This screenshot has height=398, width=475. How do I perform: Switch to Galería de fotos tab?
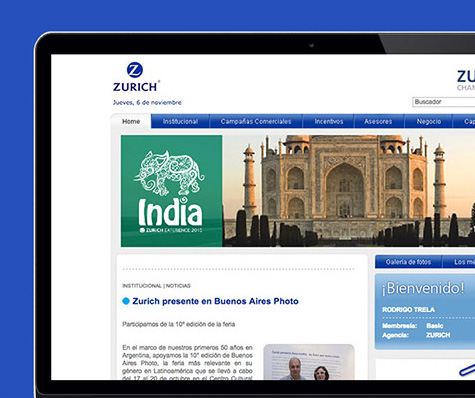click(x=408, y=262)
